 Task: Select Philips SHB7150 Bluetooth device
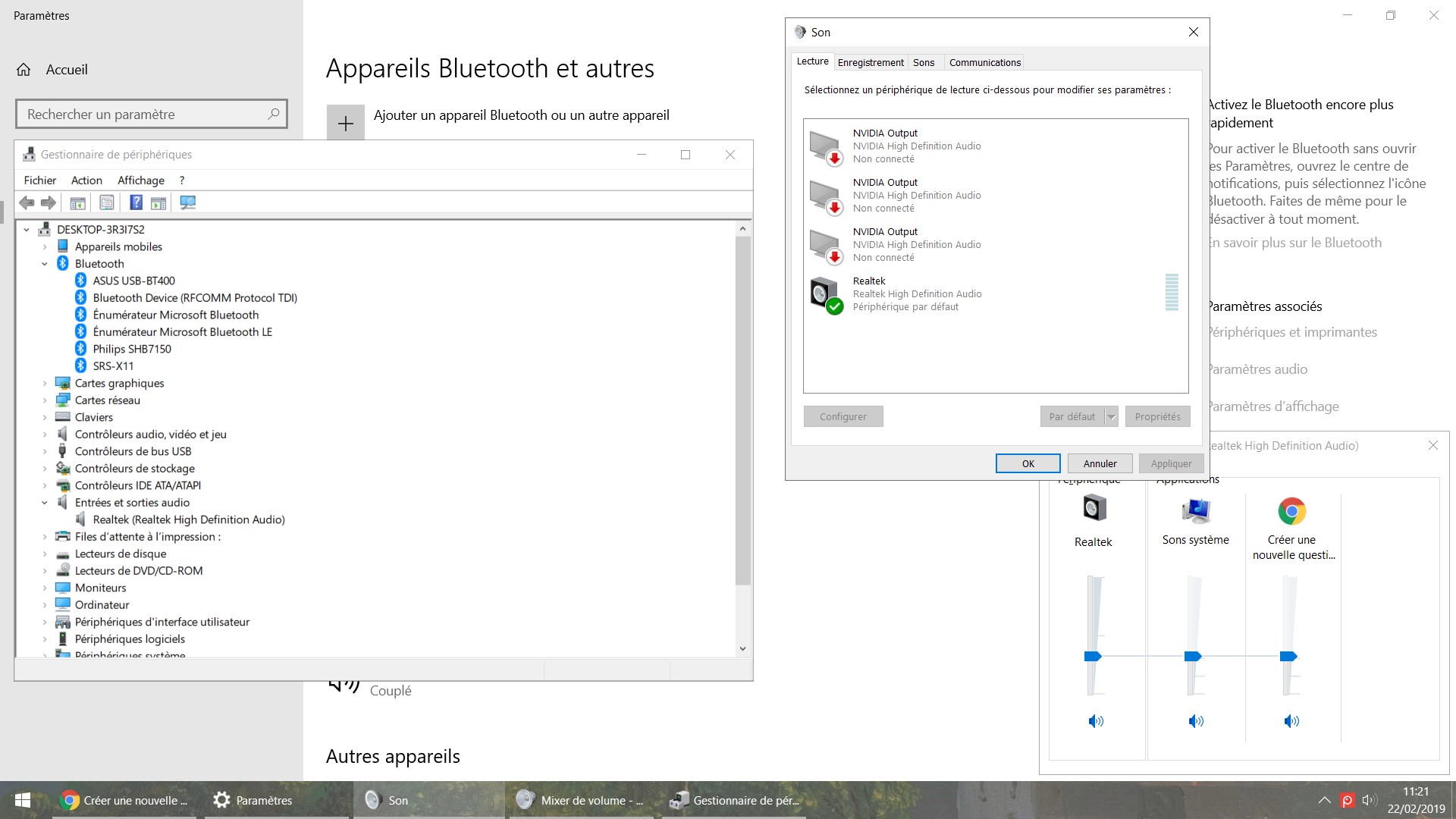132,349
